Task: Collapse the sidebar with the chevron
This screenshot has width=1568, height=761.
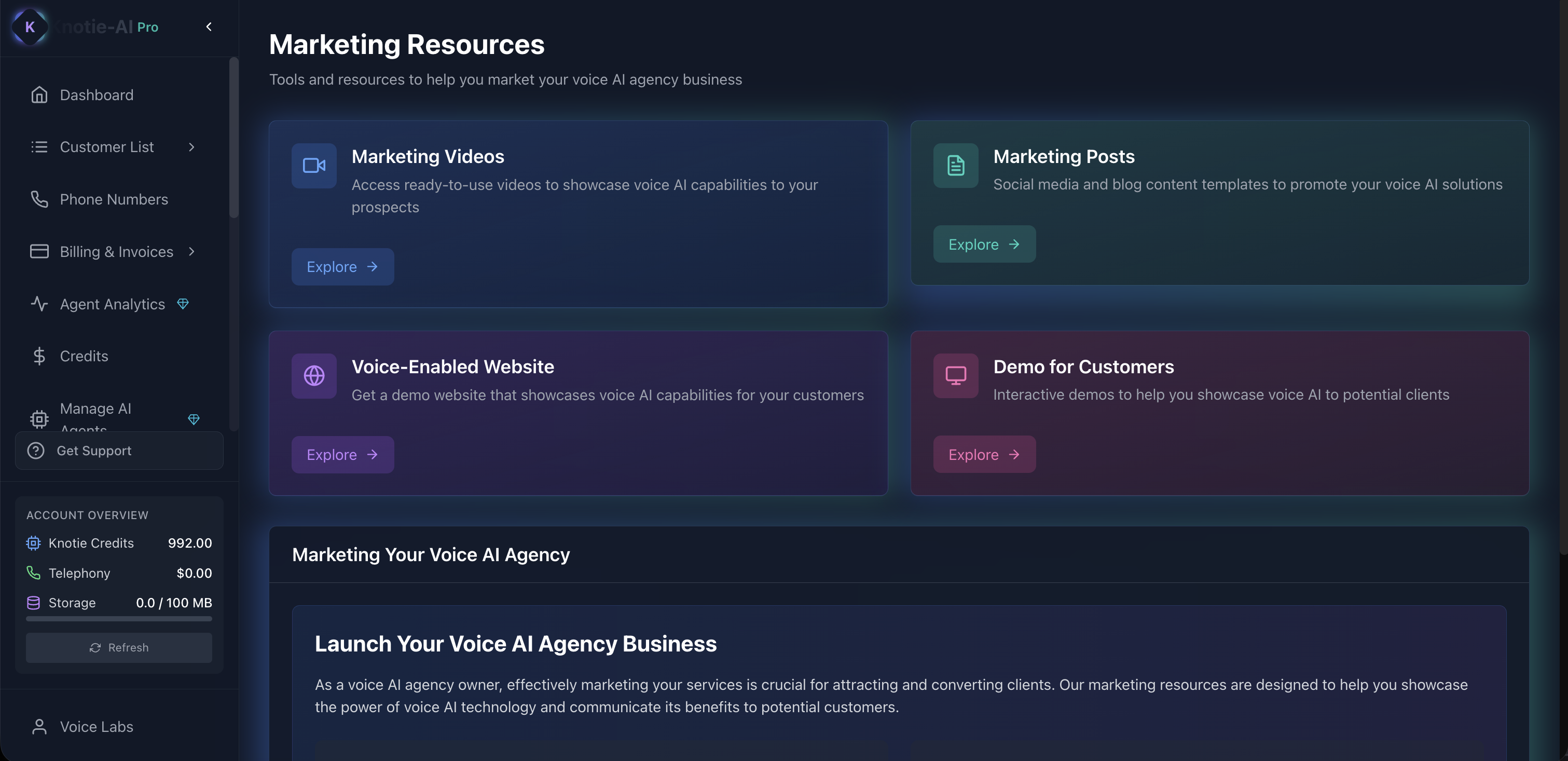Action: click(209, 27)
